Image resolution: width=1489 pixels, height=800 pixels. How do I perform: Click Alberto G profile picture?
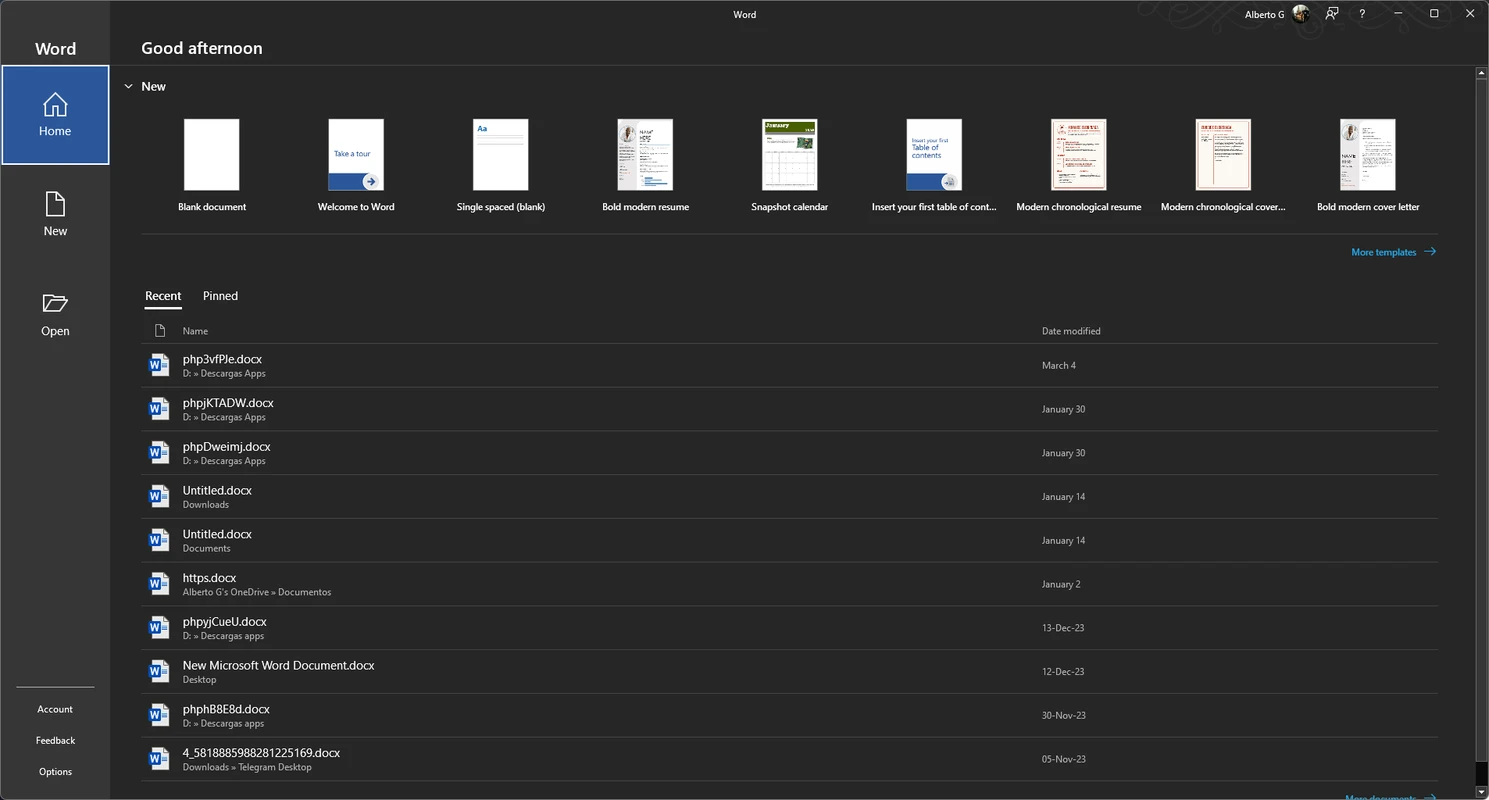[x=1301, y=14]
